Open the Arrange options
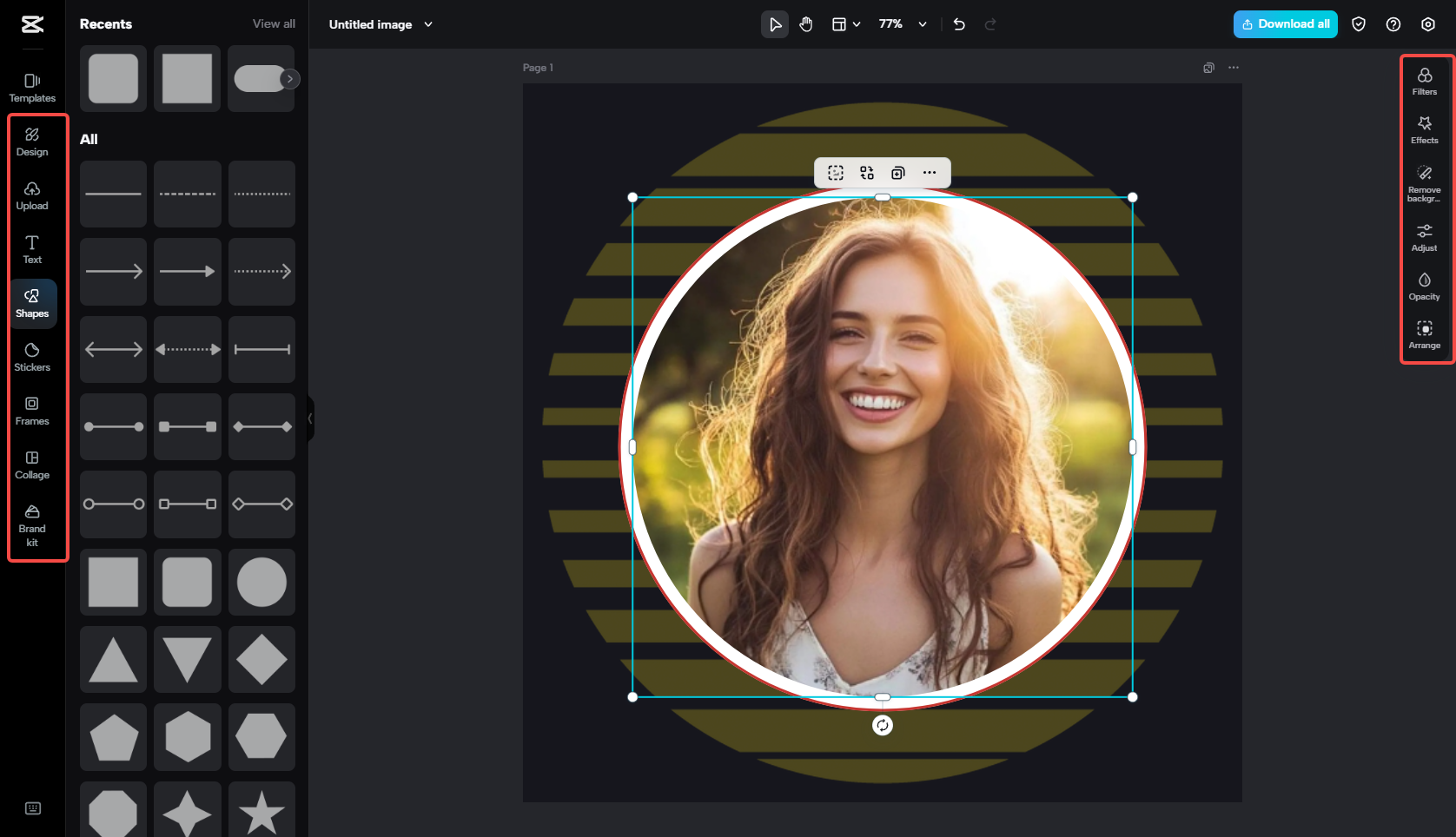The height and width of the screenshot is (837, 1456). [x=1424, y=333]
